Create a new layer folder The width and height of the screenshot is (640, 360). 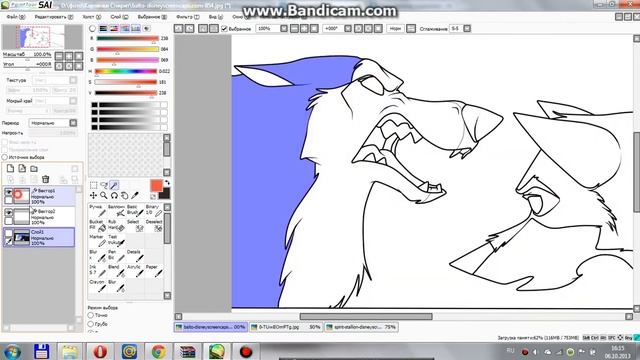tap(34, 168)
